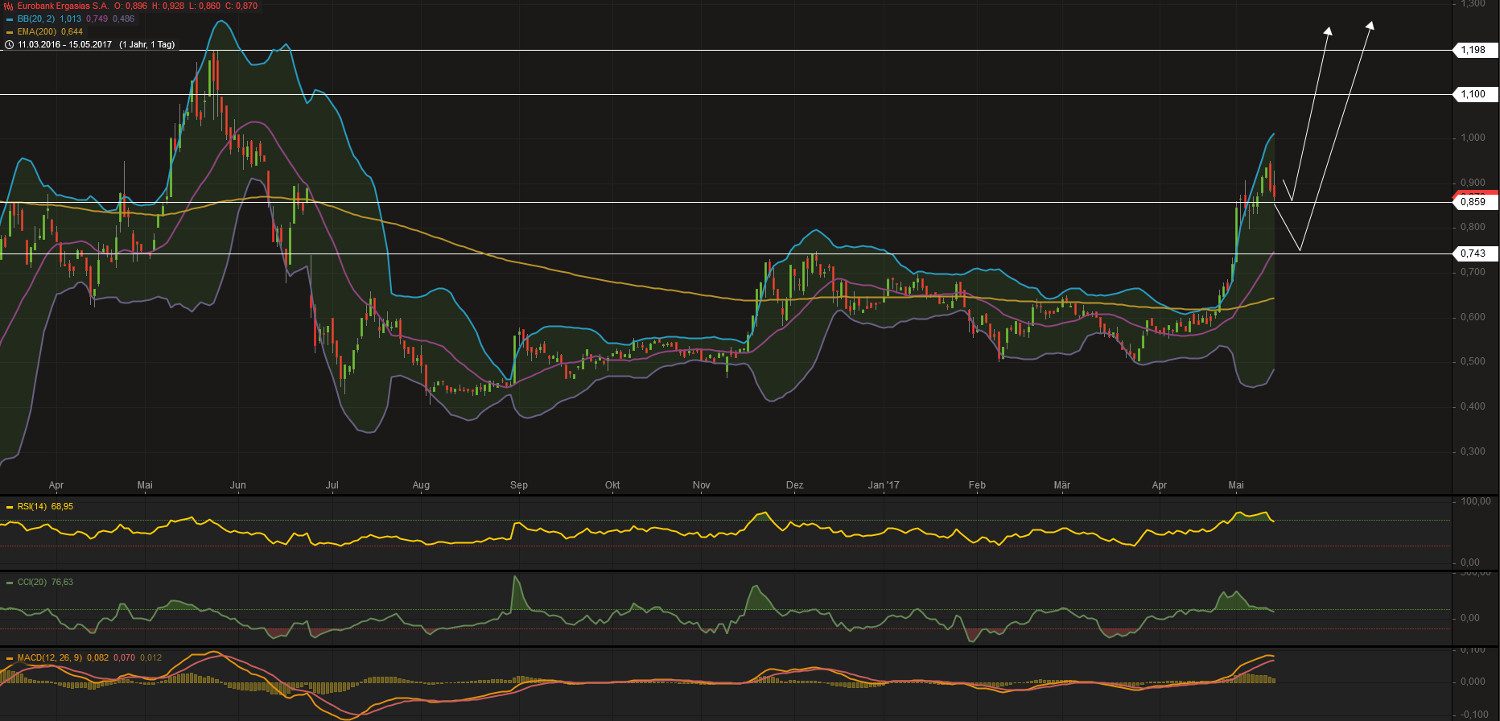This screenshot has width=1500, height=721.
Task: Click the Mär label on the time axis
Action: [1063, 486]
